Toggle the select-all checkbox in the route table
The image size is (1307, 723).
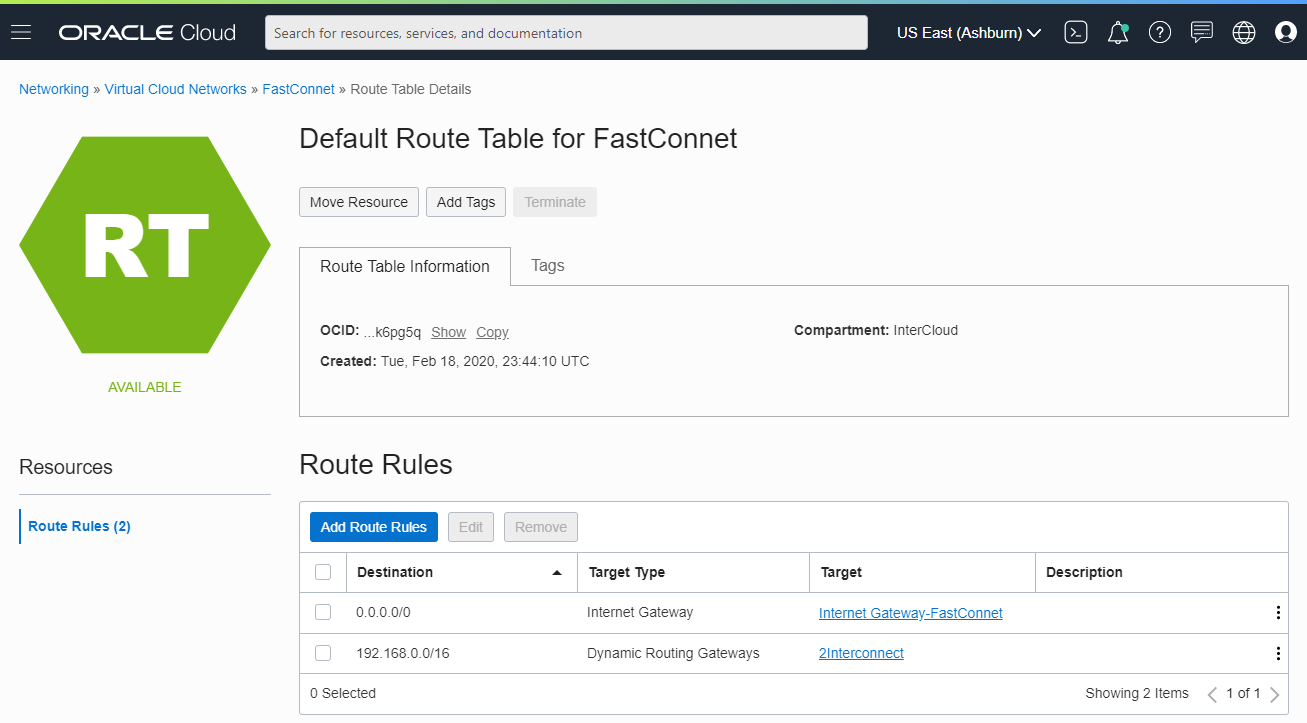323,571
